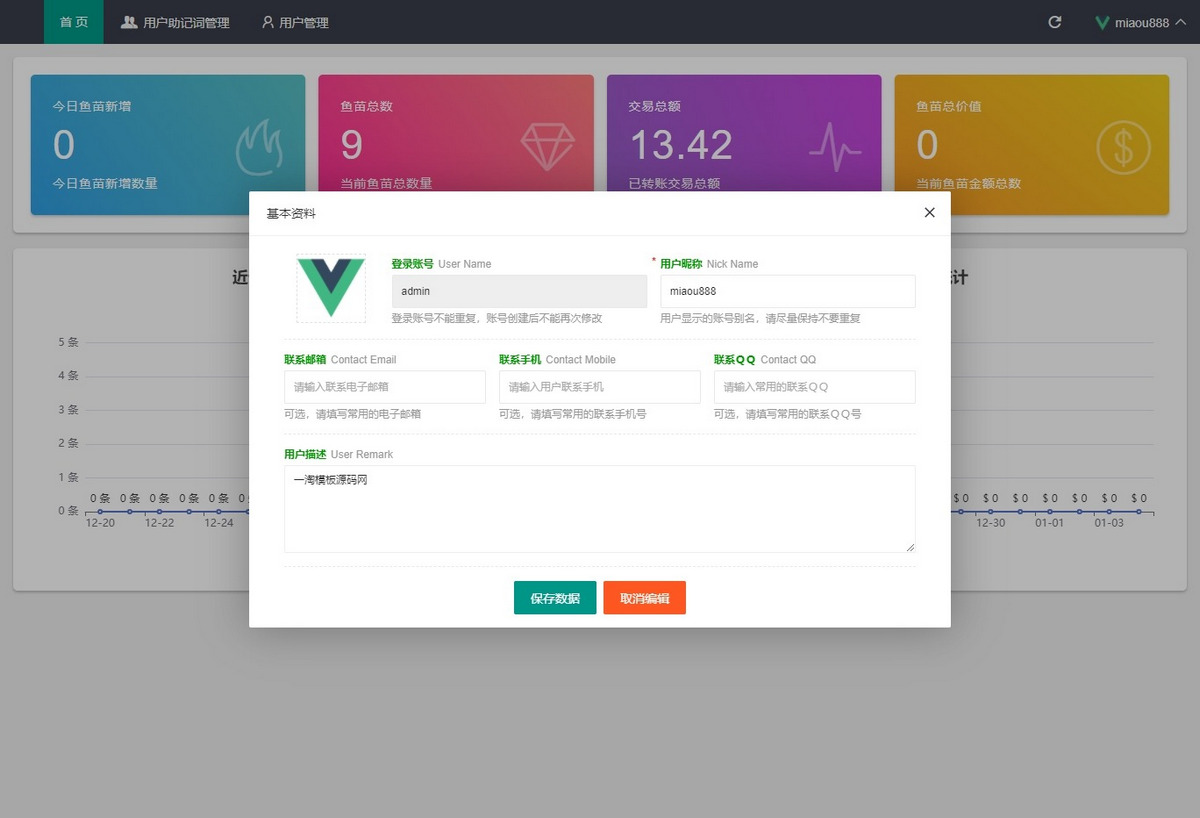Click the green V icon beside miaou888
Viewport: 1200px width, 818px height.
click(x=1104, y=21)
